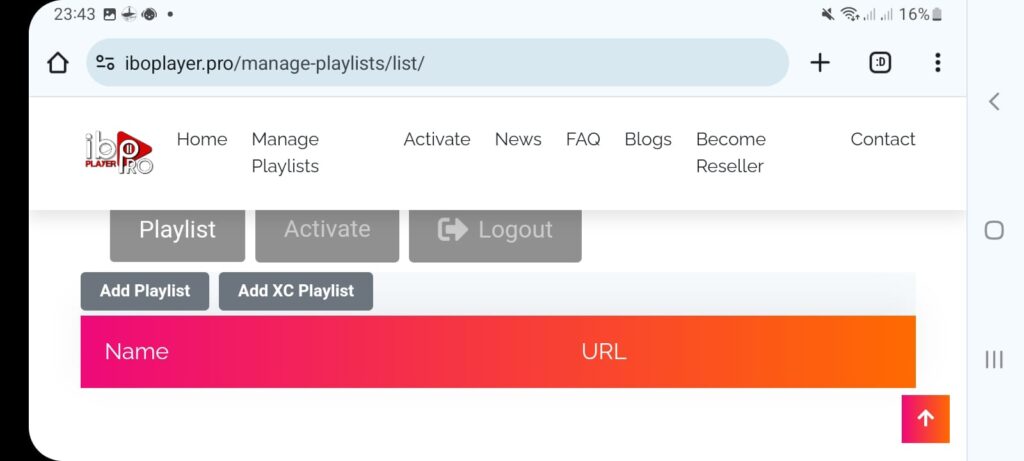
Task: Click the Add XC Playlist button
Action: (x=296, y=291)
